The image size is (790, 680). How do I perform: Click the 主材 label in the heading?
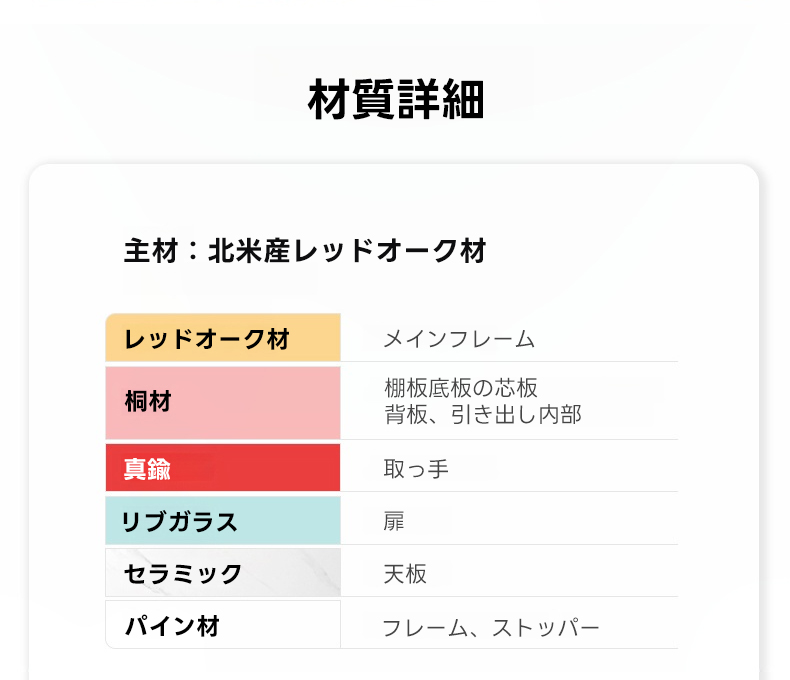(150, 251)
